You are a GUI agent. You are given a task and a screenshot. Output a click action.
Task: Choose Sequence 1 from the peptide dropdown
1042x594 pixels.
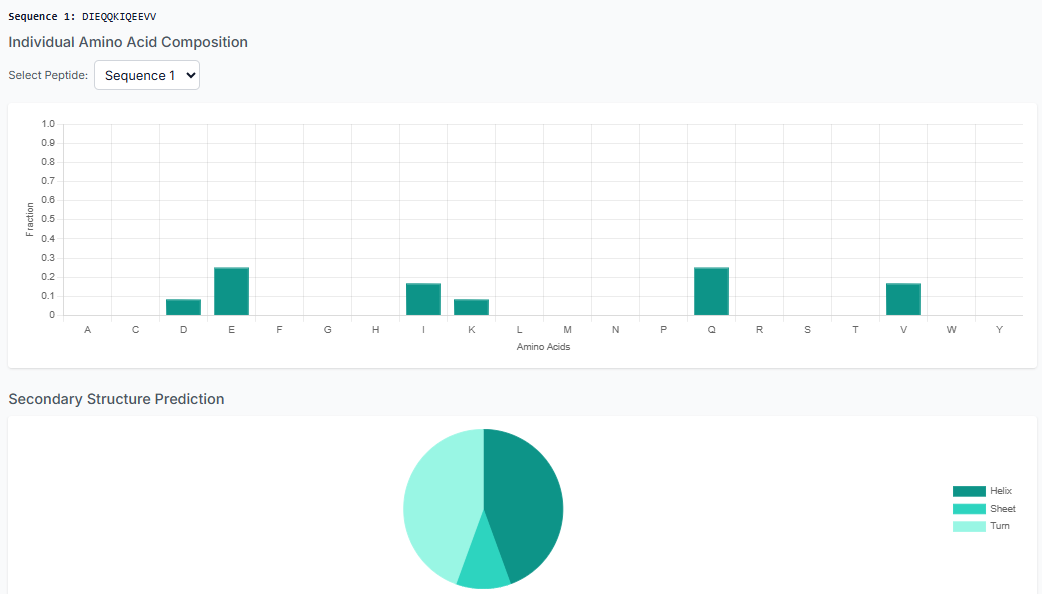click(x=146, y=74)
